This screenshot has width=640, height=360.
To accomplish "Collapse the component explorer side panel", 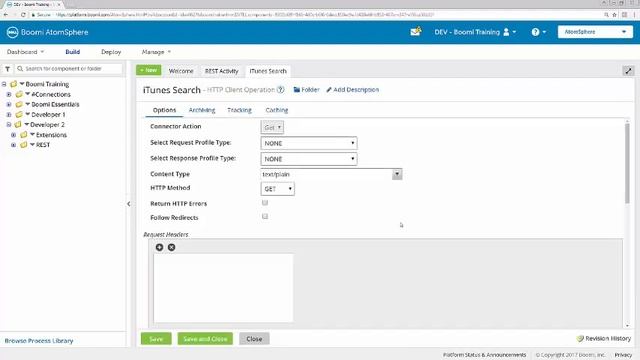I will 129,204.
